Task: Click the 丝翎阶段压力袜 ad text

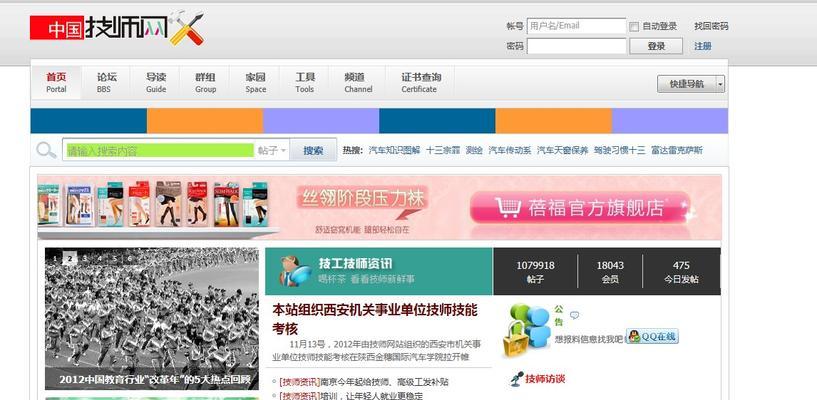Action: 362,198
